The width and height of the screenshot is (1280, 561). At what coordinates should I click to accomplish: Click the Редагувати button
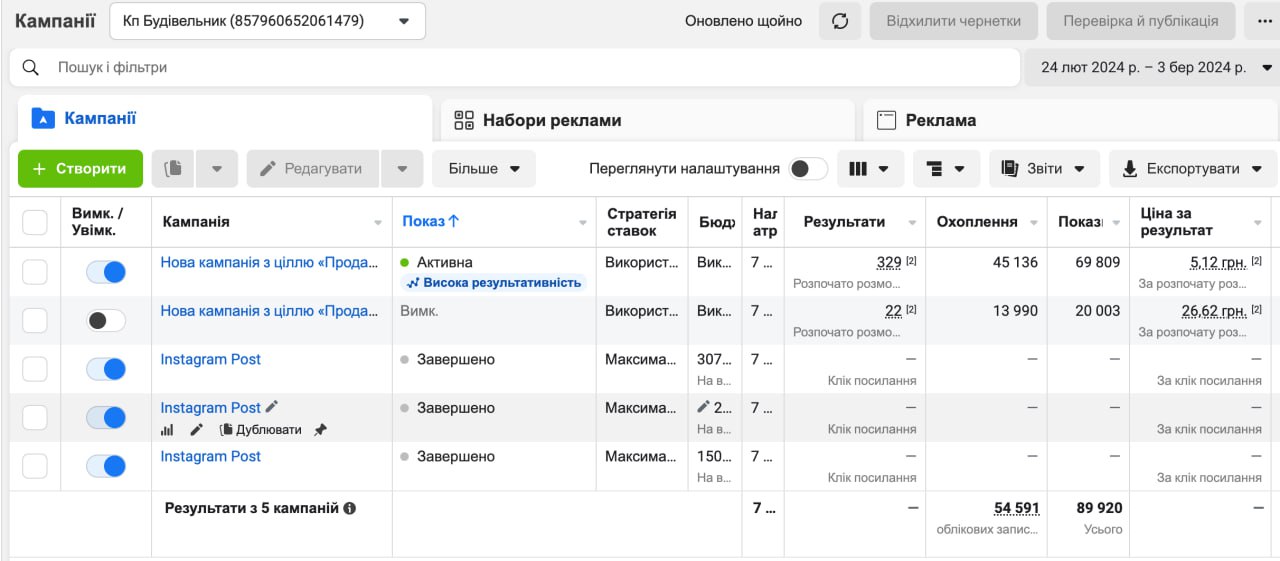[313, 169]
